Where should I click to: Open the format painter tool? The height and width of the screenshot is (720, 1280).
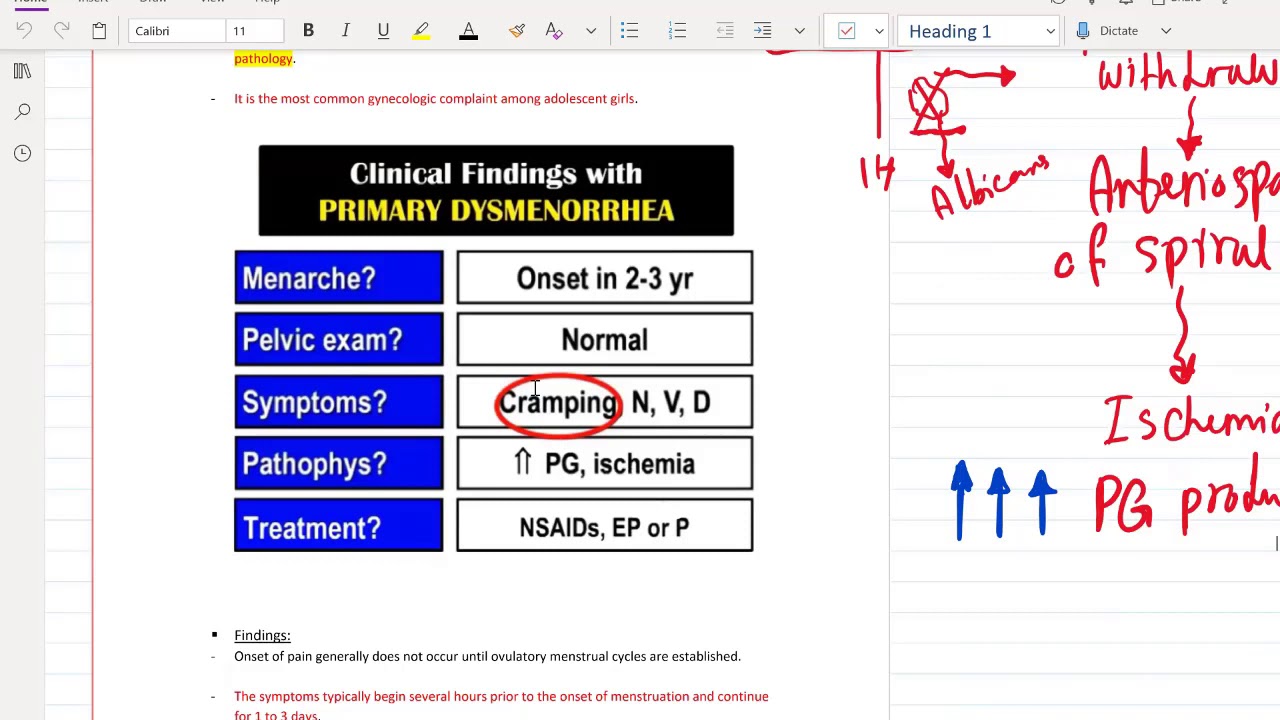517,31
